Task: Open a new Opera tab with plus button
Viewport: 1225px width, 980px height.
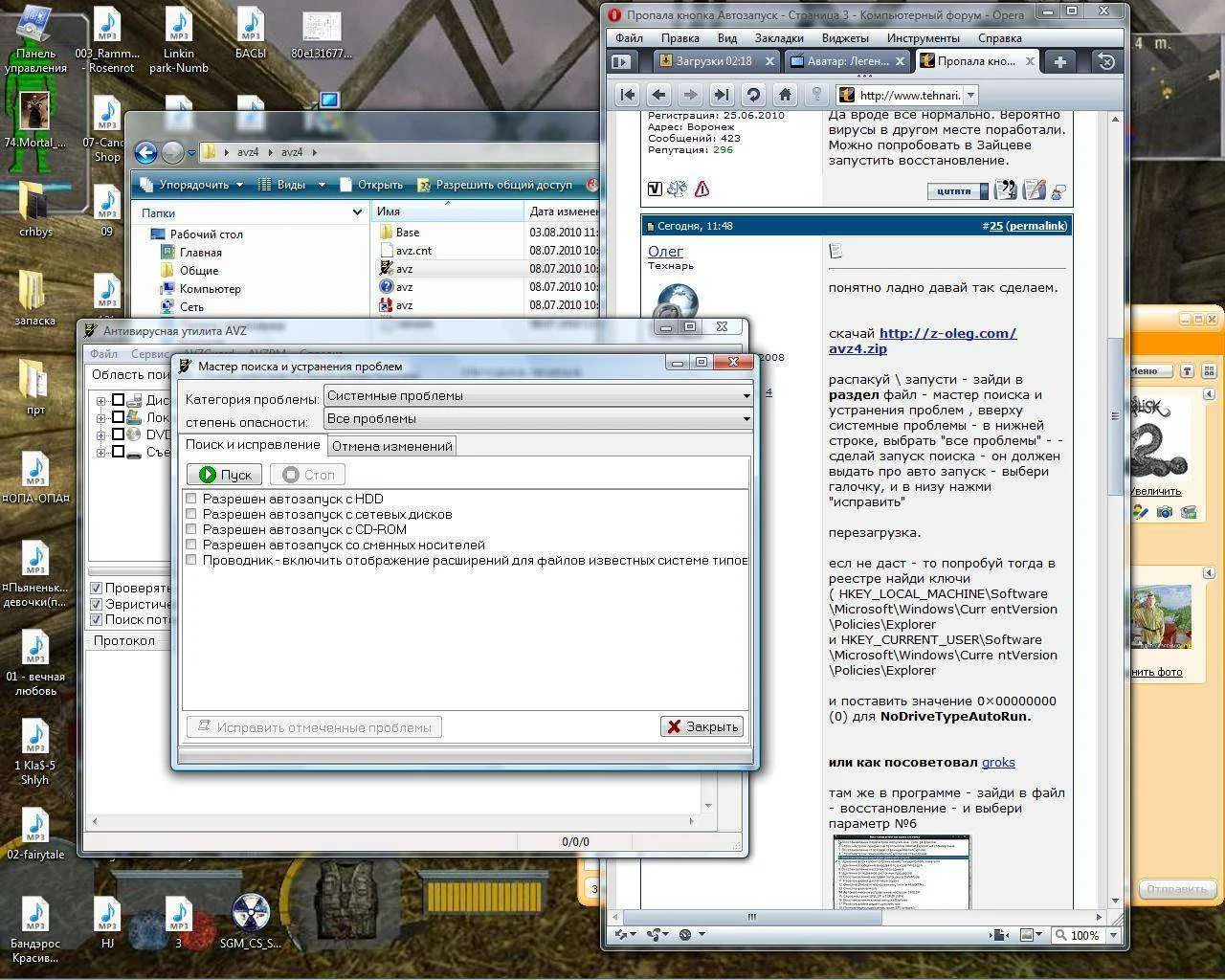Action: [1060, 61]
